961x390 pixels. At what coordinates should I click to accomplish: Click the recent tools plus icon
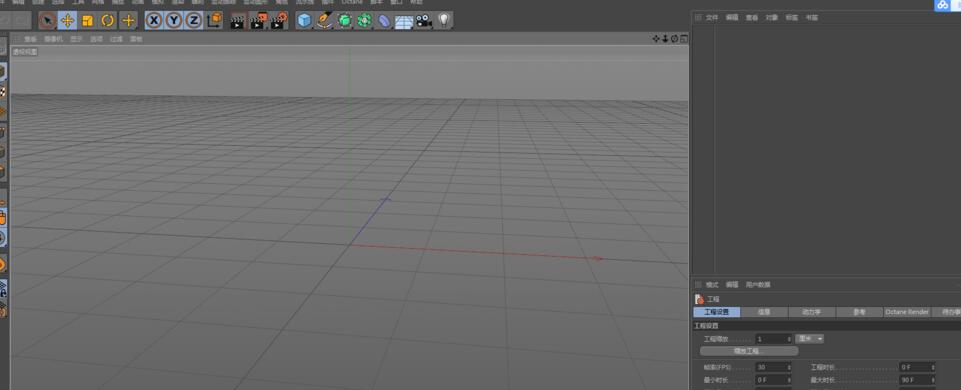128,20
